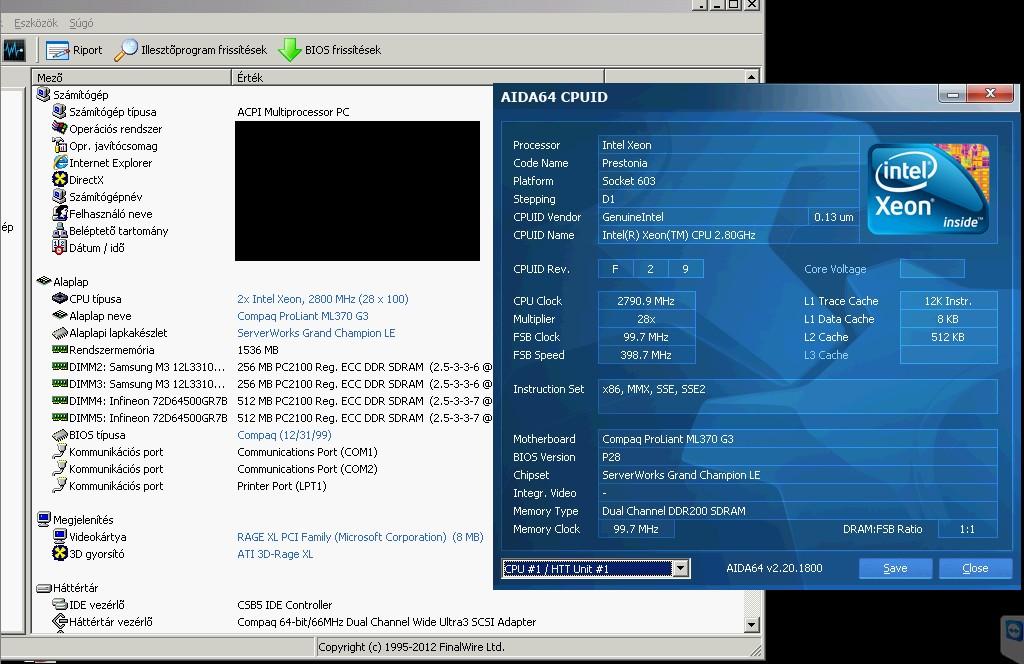The image size is (1024, 664).
Task: Open Illesztőprogram frissítések magnifier icon
Action: (x=126, y=50)
